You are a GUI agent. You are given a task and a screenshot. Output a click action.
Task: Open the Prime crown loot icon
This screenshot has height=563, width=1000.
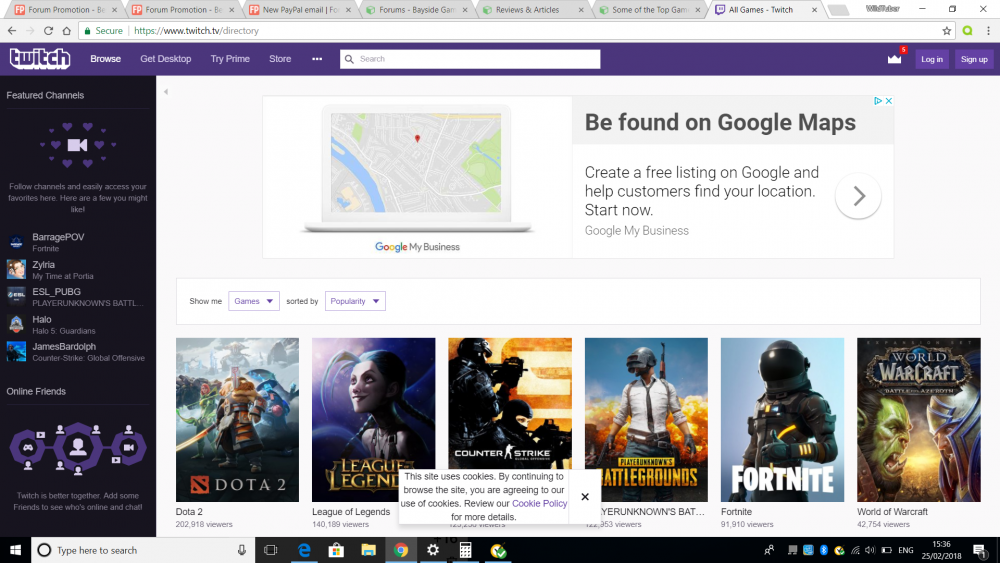(895, 59)
